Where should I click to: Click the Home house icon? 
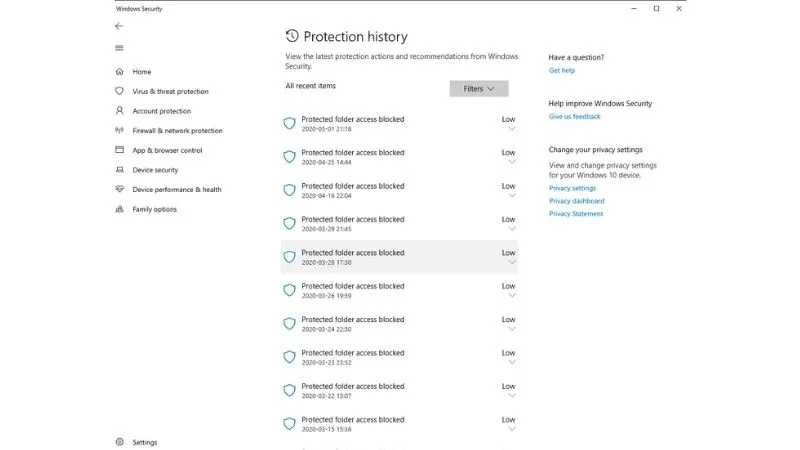[119, 71]
